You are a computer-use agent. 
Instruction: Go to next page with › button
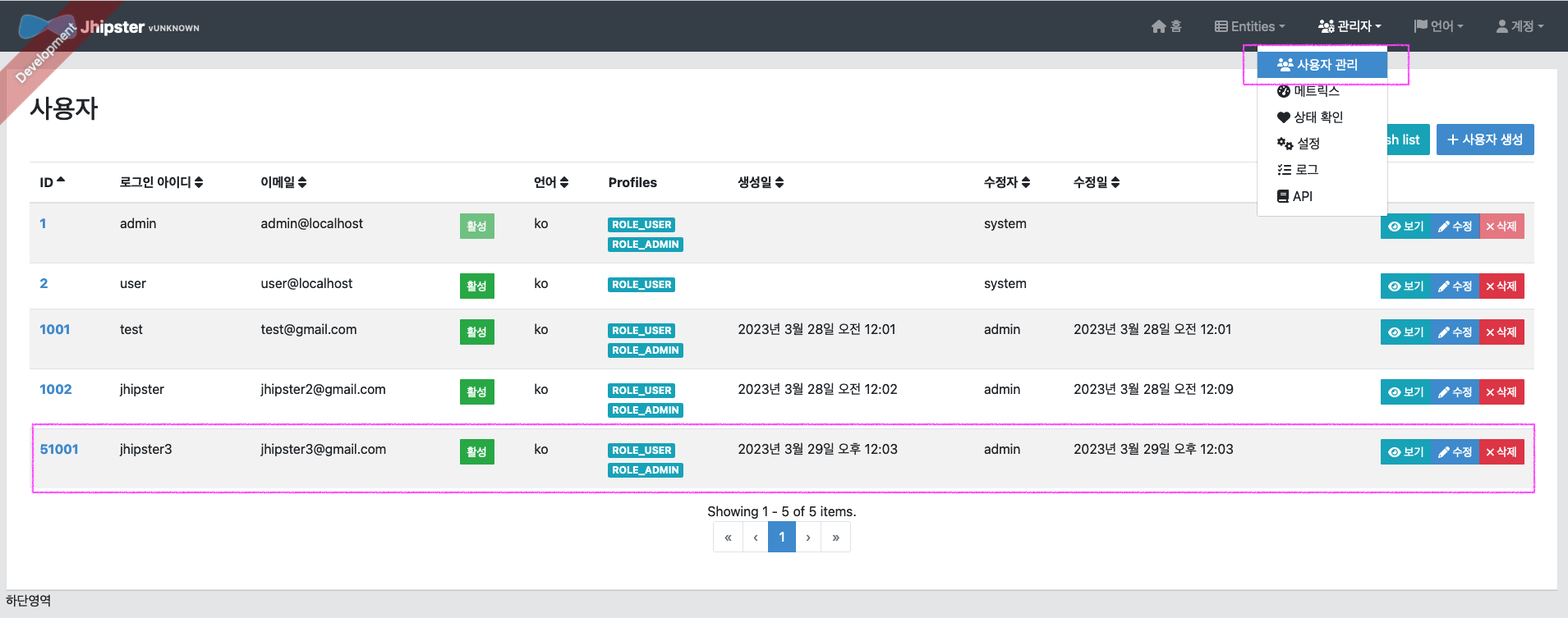(808, 537)
